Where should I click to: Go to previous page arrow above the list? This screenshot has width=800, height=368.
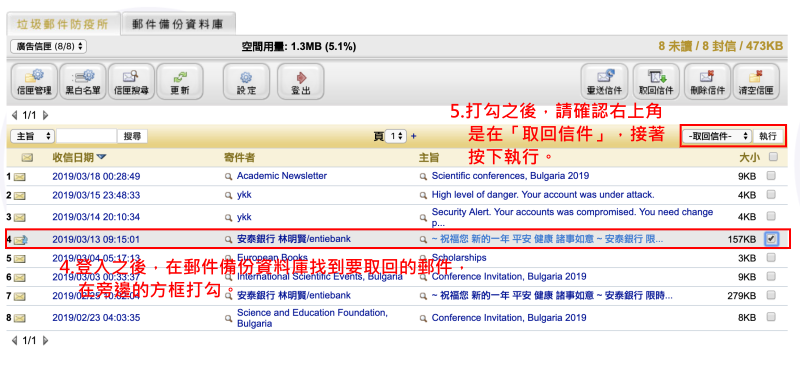click(14, 115)
